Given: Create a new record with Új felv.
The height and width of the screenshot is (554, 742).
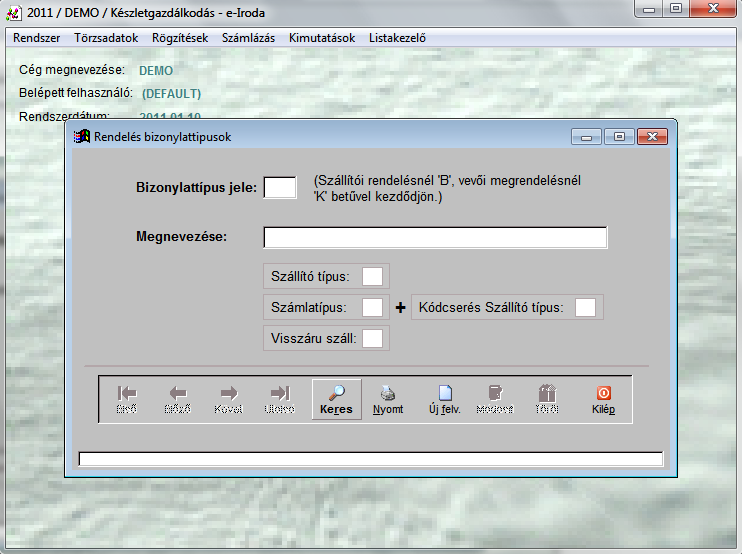Looking at the screenshot, I should tap(445, 399).
